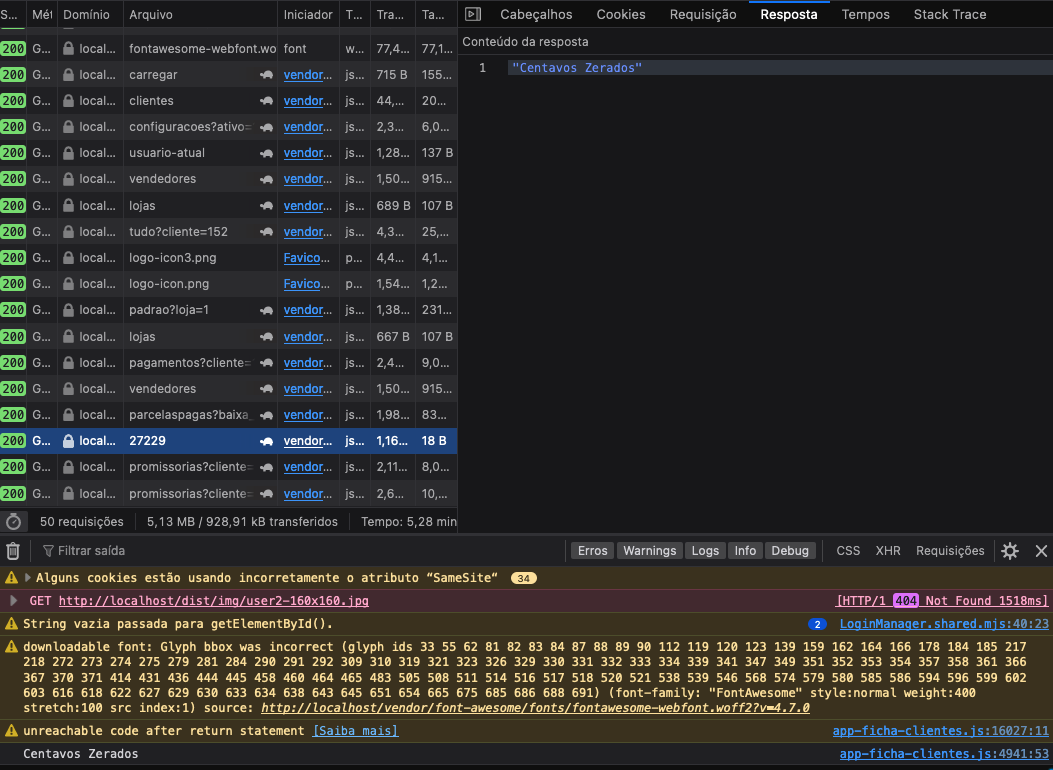Expand the GET user2-160x160.jpg request entry
1053x770 pixels.
click(x=13, y=601)
